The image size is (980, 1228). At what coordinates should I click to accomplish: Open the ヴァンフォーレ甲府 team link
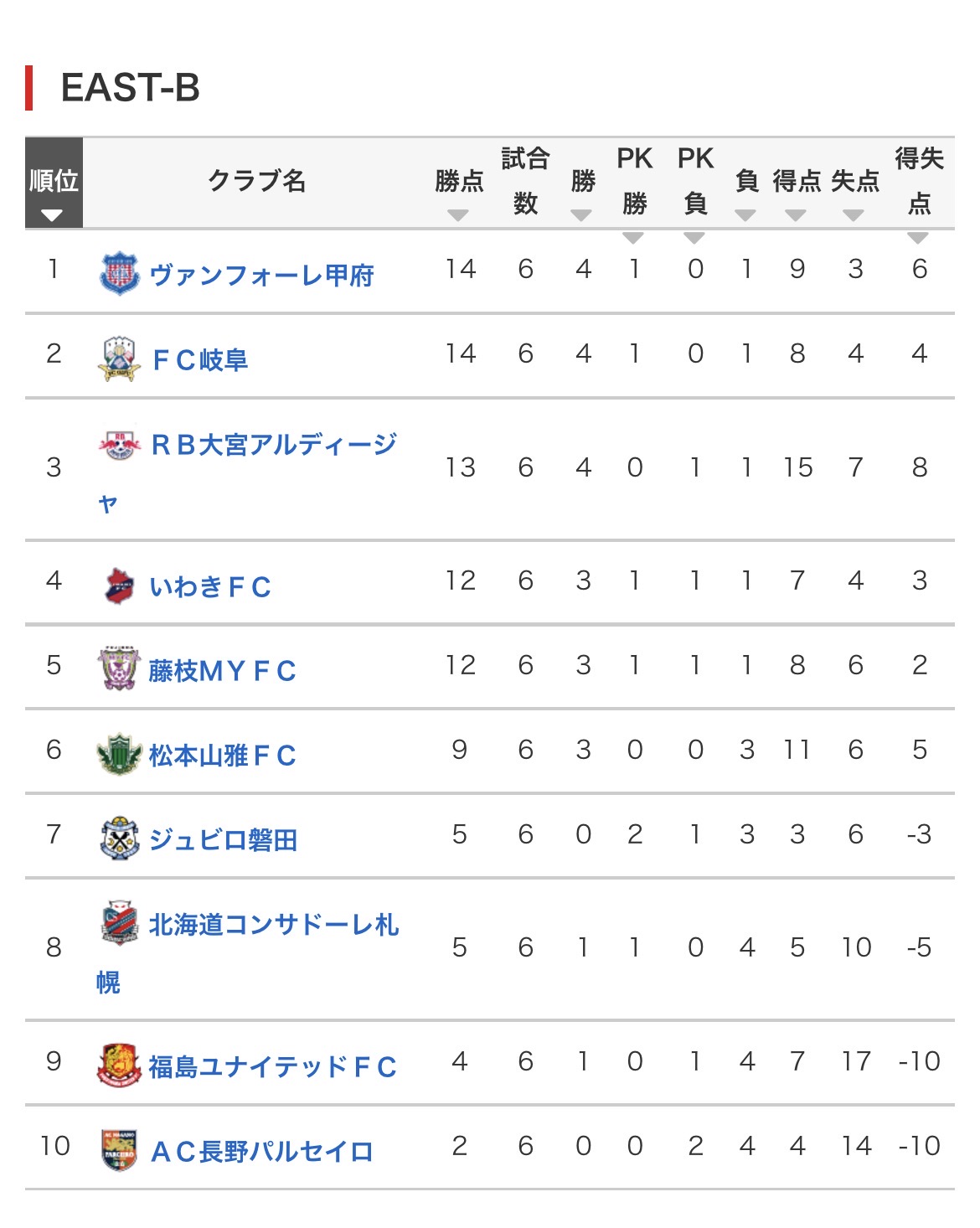261,275
